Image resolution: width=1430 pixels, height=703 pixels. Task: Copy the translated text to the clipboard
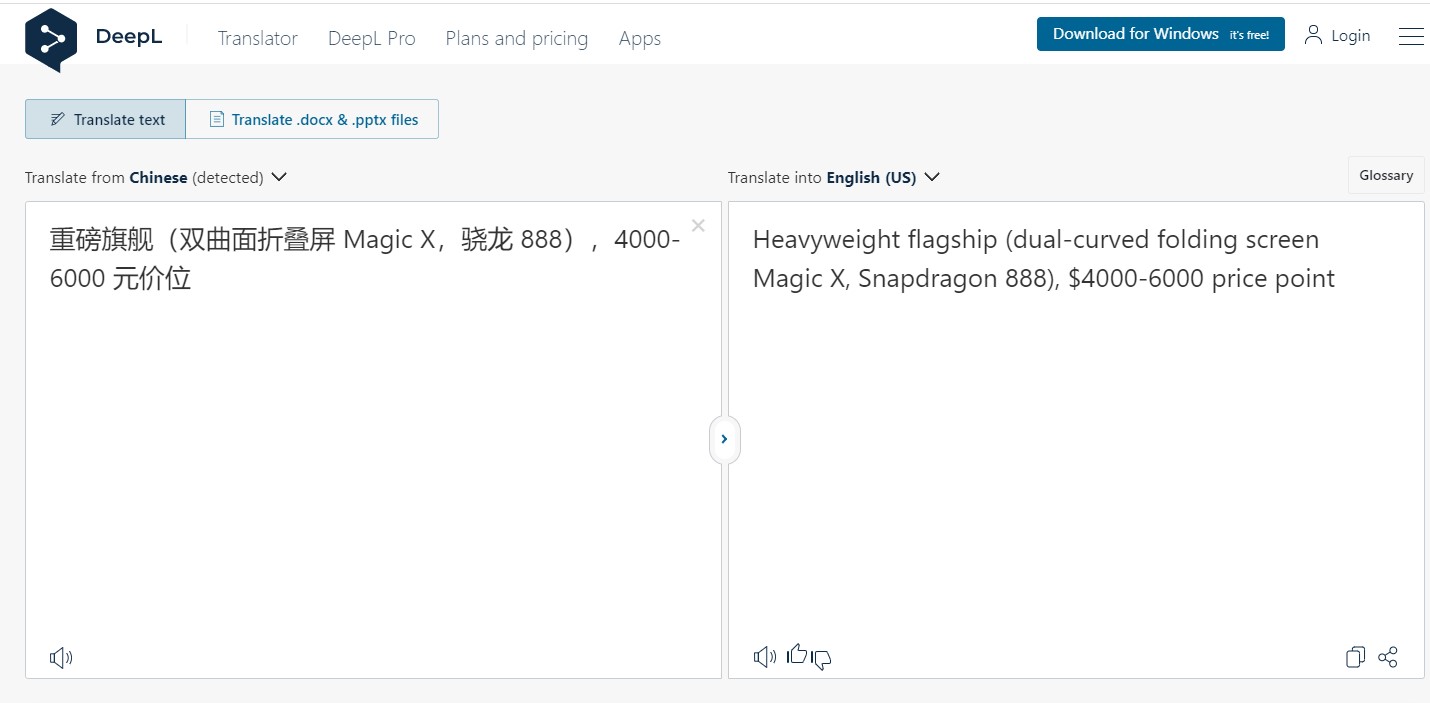coord(1355,657)
